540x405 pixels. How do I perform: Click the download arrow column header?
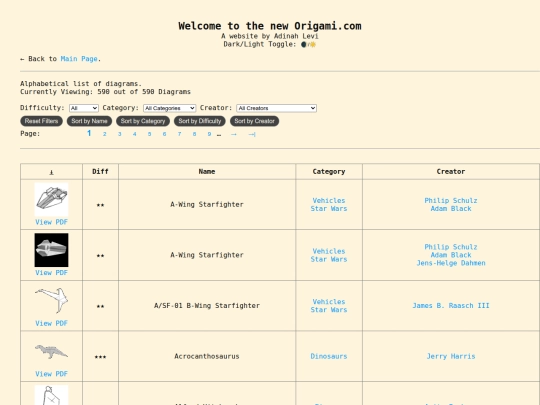[x=51, y=172]
